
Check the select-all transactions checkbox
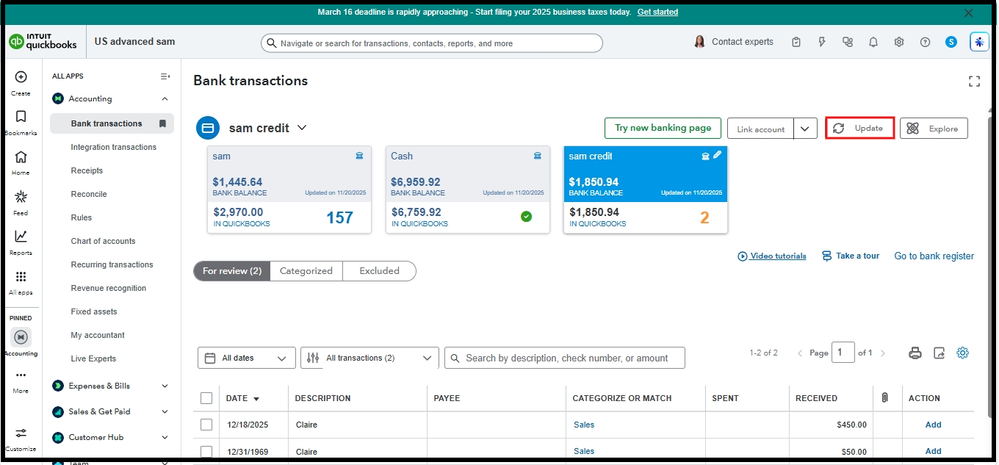[206, 398]
